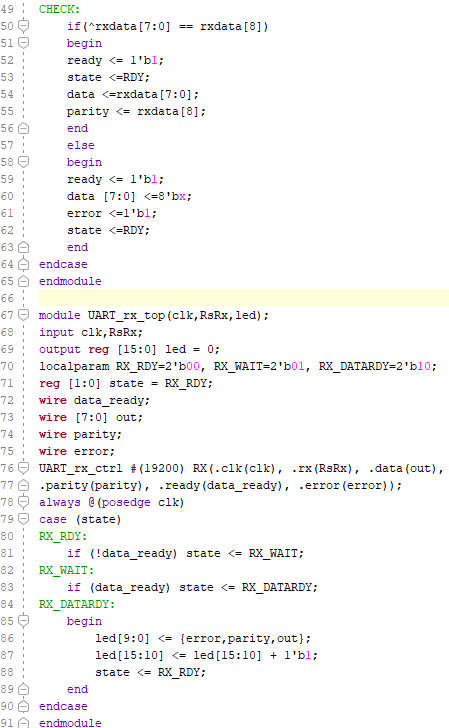Click the RX_DATARDY: case label
This screenshot has height=728, width=449.
[x=77, y=604]
